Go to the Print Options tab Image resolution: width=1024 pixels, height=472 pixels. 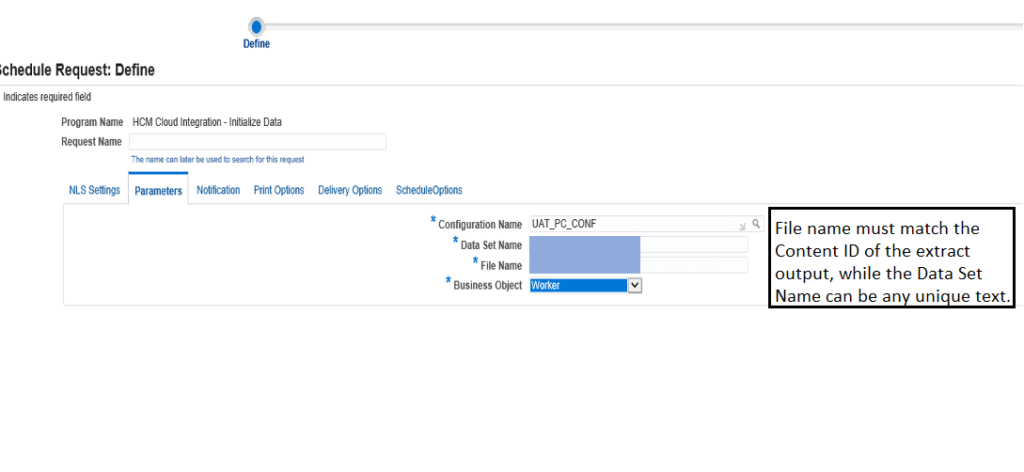point(279,190)
